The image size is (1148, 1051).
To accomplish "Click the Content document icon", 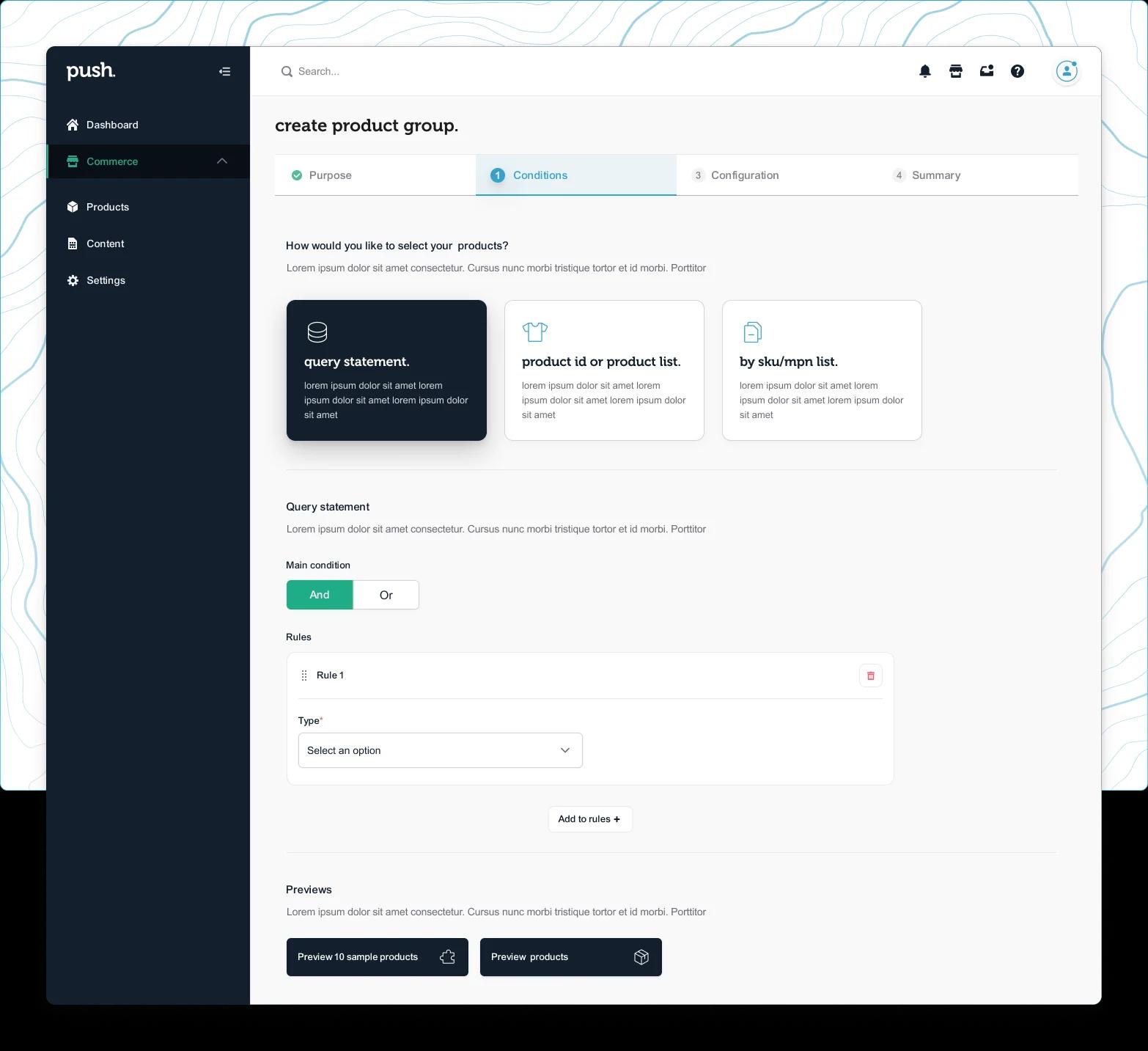I will point(73,243).
